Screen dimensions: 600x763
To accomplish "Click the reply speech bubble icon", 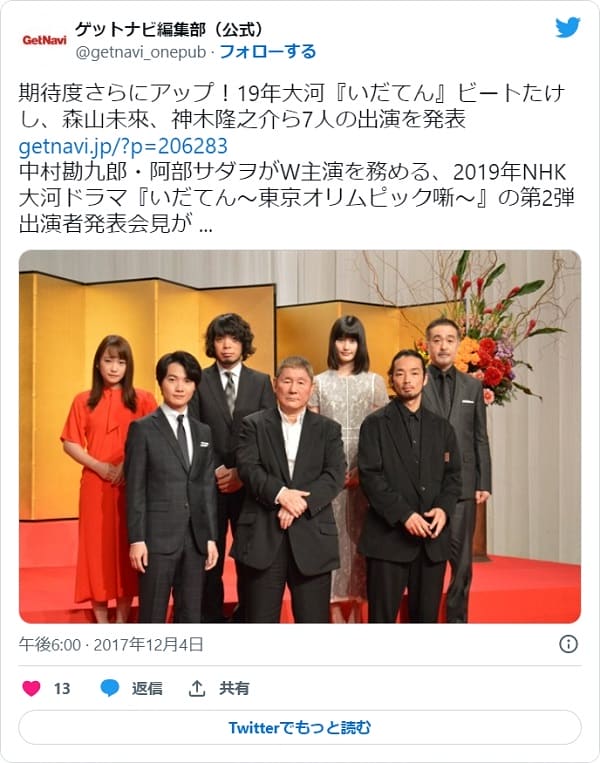I will (109, 688).
